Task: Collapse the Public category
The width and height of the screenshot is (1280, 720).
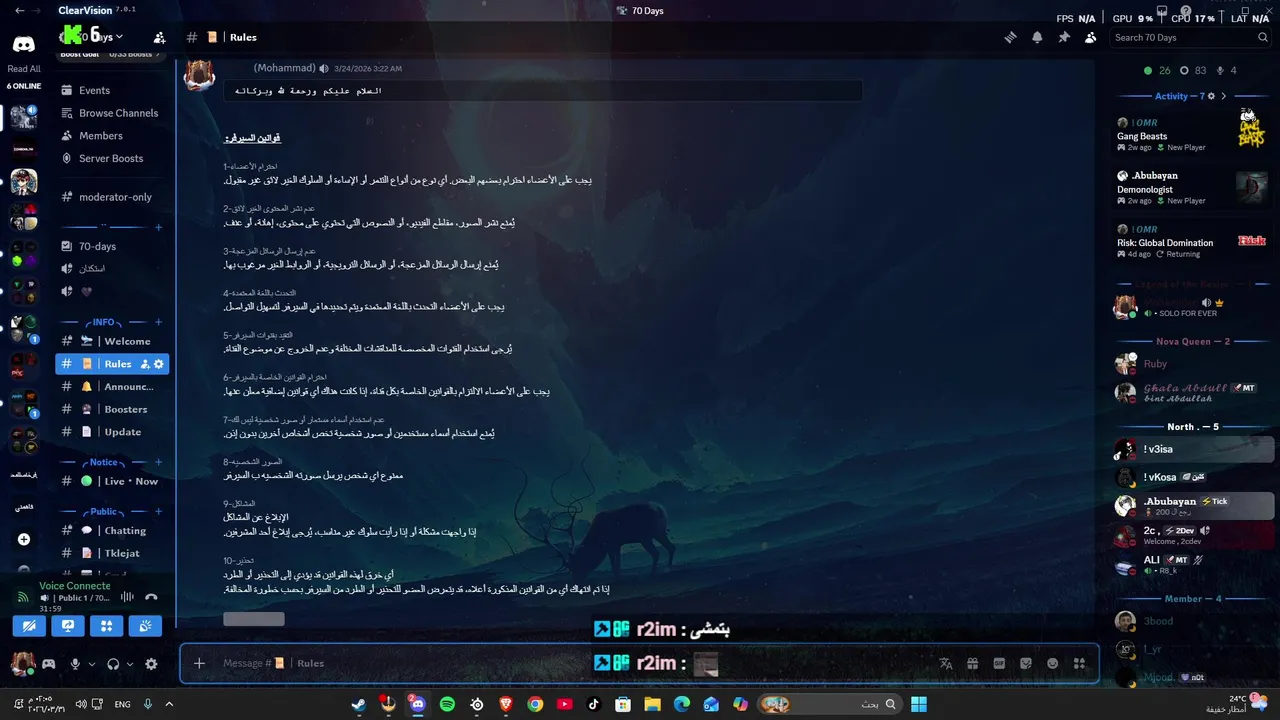Action: [104, 511]
